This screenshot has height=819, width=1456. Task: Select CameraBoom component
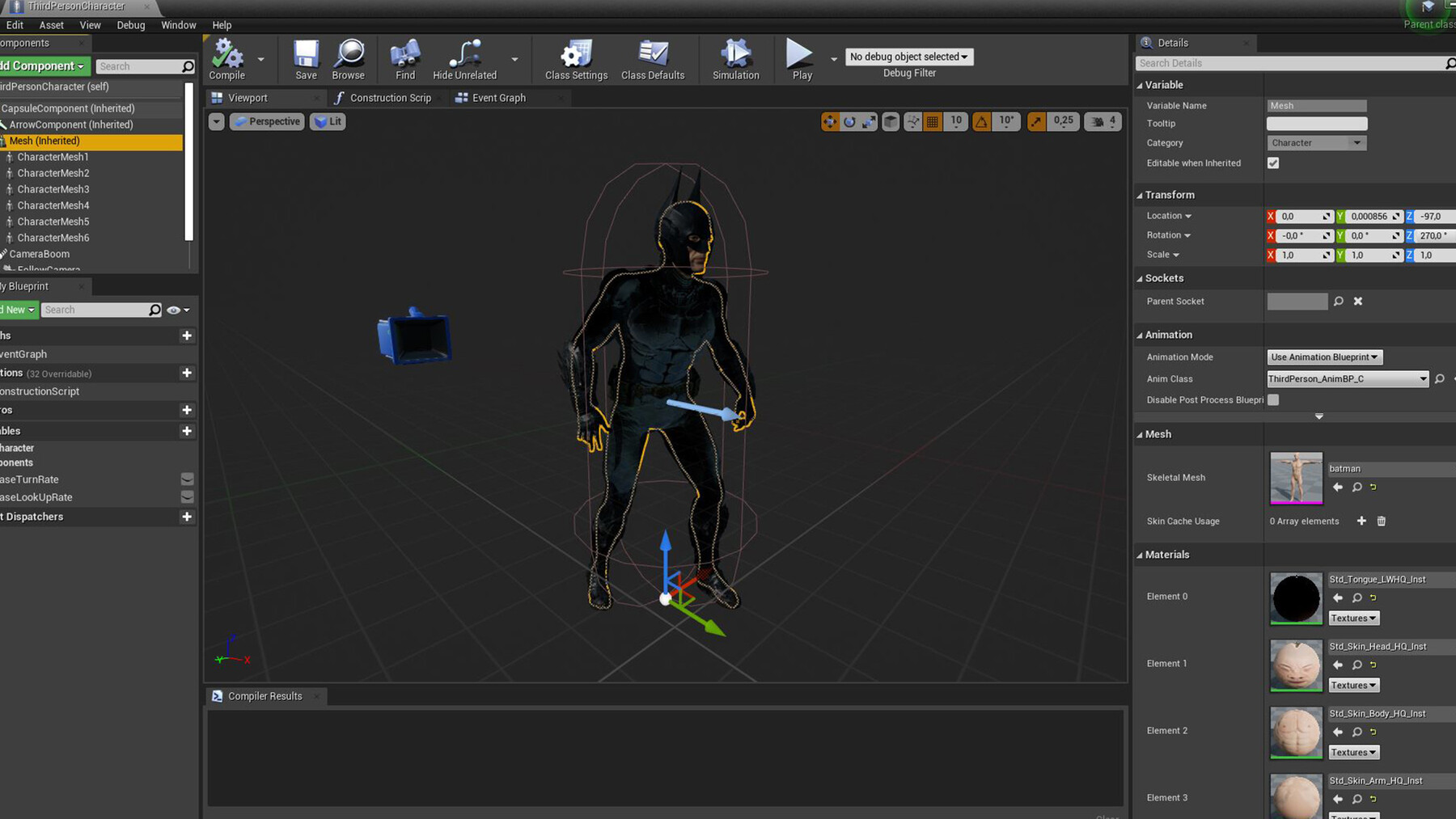click(40, 254)
